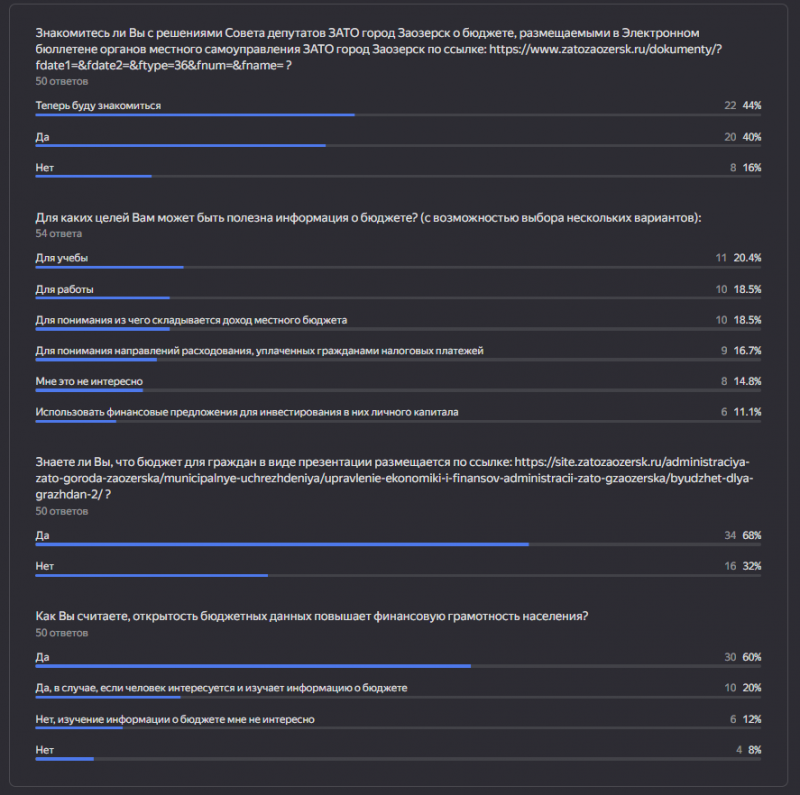Click the '54 ответа' response count
The height and width of the screenshot is (795, 800).
tap(59, 233)
